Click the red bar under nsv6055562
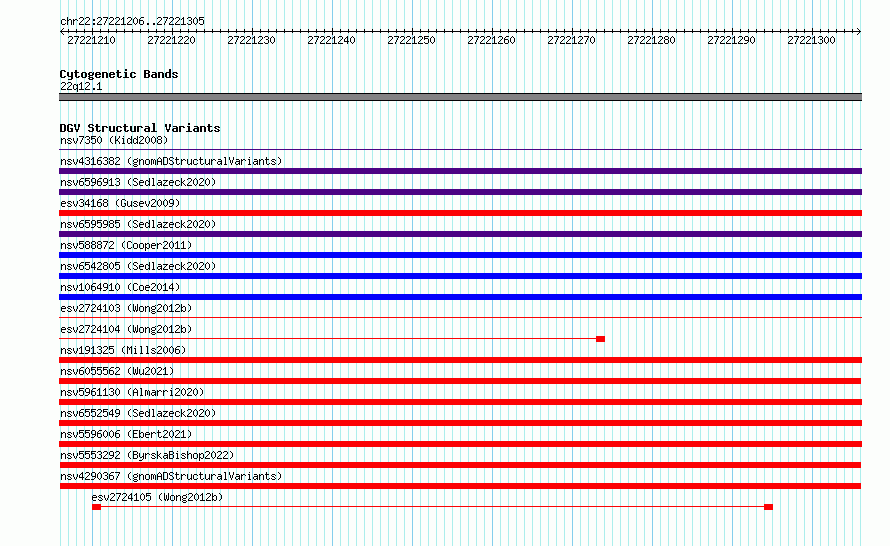 click(x=460, y=381)
